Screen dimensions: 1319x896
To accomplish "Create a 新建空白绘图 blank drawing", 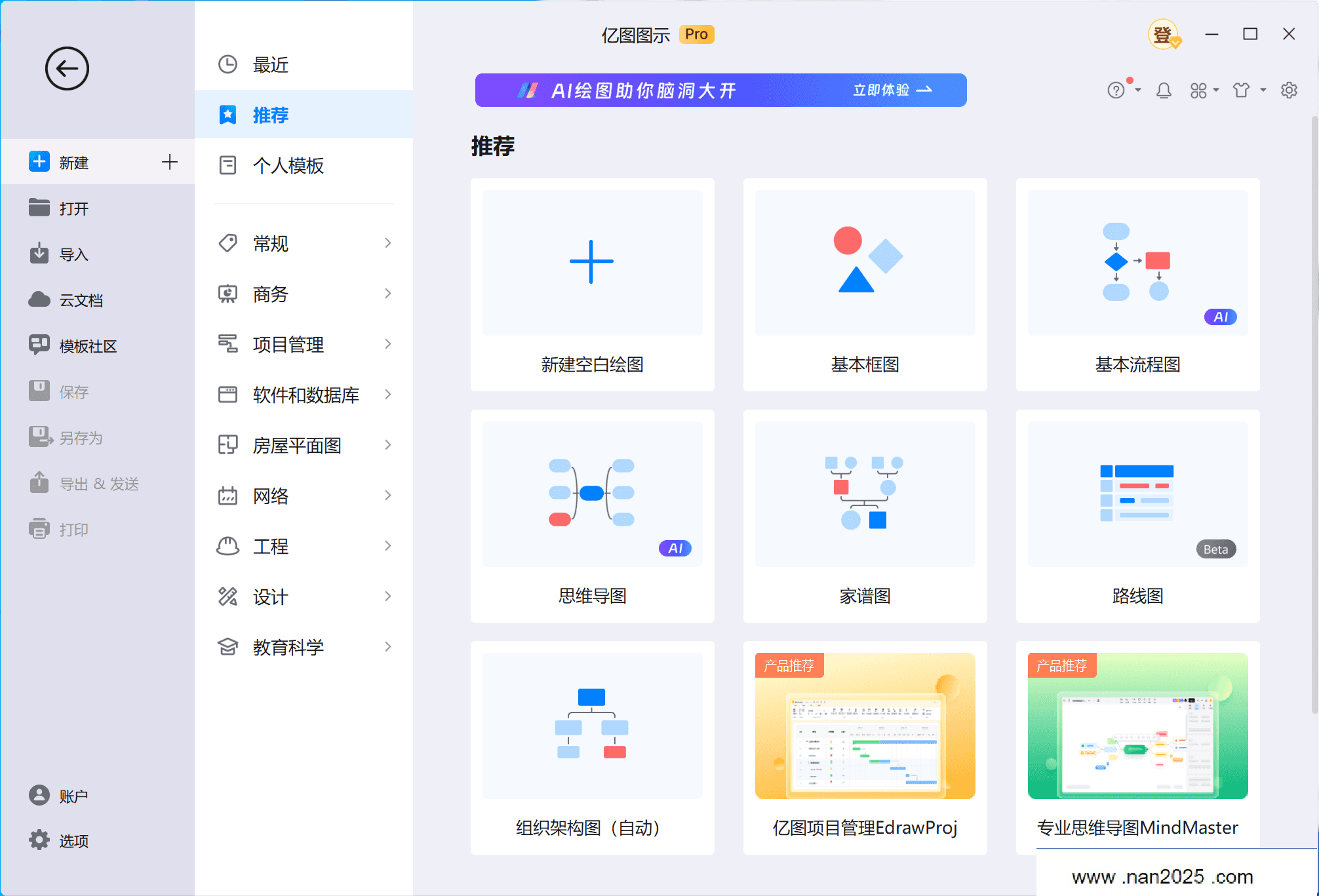I will click(592, 285).
